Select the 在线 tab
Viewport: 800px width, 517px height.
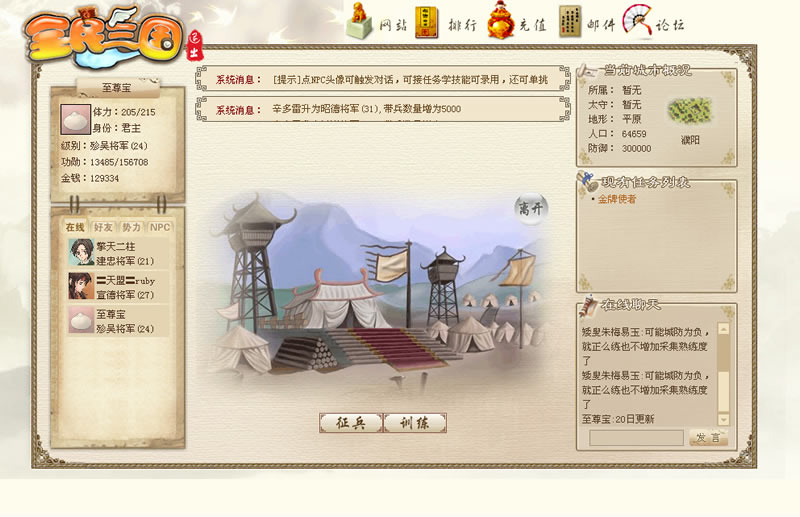(x=75, y=227)
